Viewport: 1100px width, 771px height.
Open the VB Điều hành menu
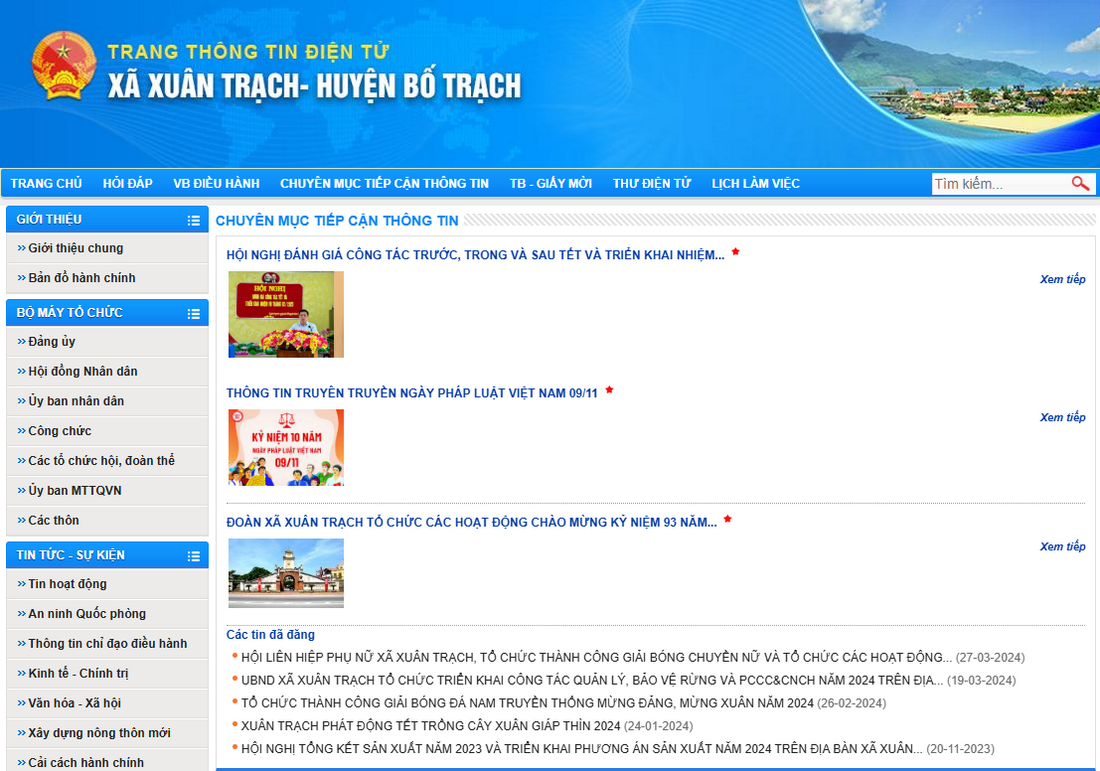pyautogui.click(x=216, y=184)
